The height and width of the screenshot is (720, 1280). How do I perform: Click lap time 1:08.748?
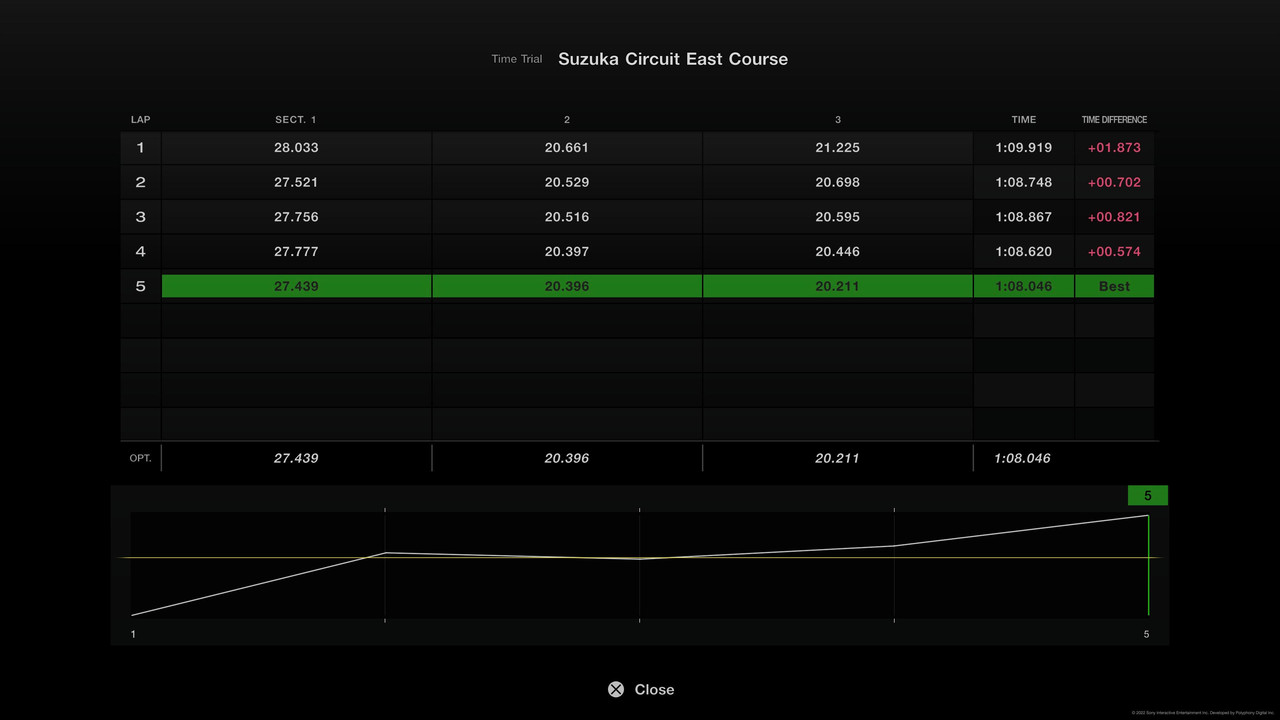[1023, 182]
